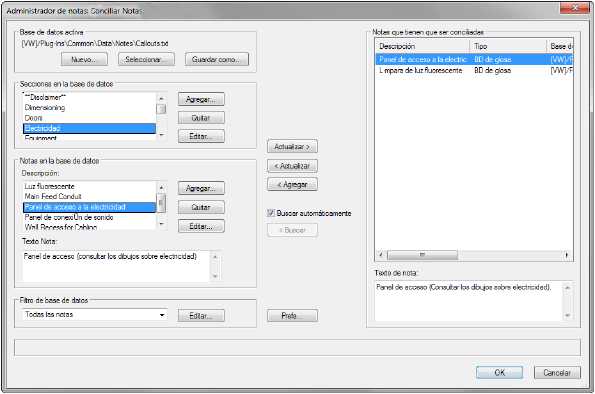Edit note via Editar... in Notas
595x394 pixels.
click(201, 227)
